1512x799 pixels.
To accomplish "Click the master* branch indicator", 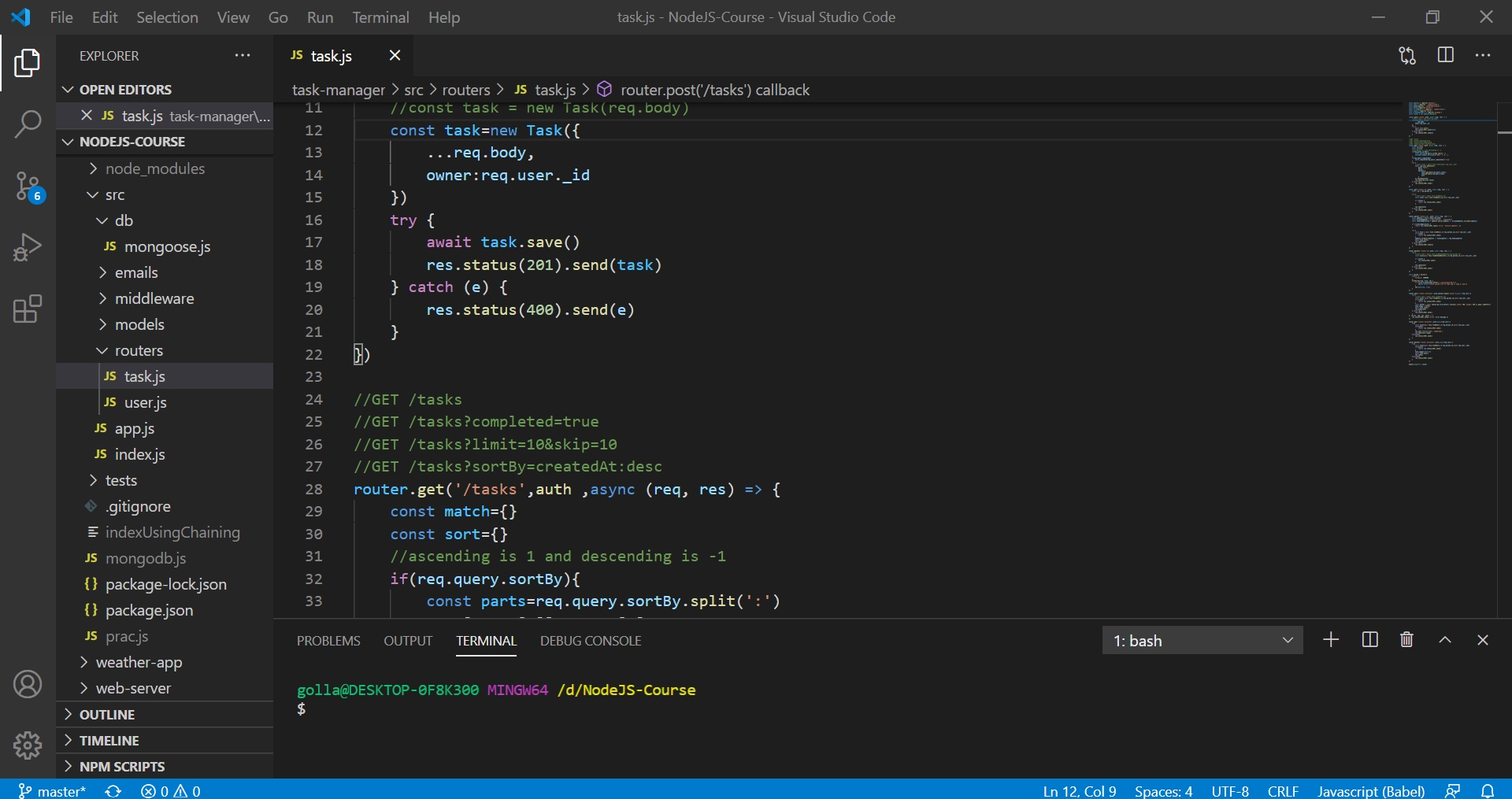I will click(53, 790).
